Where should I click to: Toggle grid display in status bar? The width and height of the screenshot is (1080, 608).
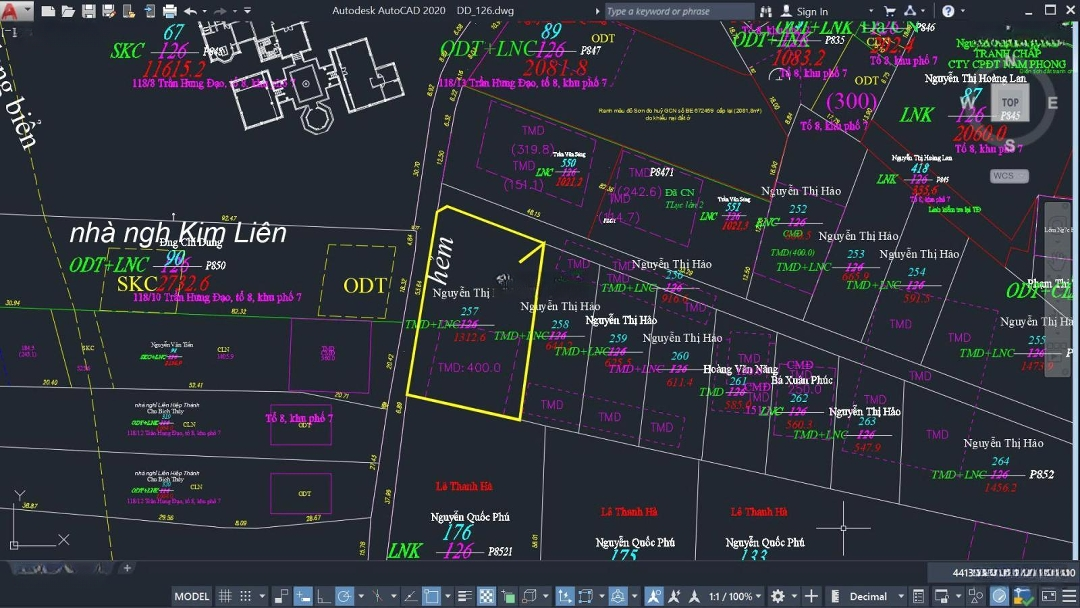[x=225, y=596]
